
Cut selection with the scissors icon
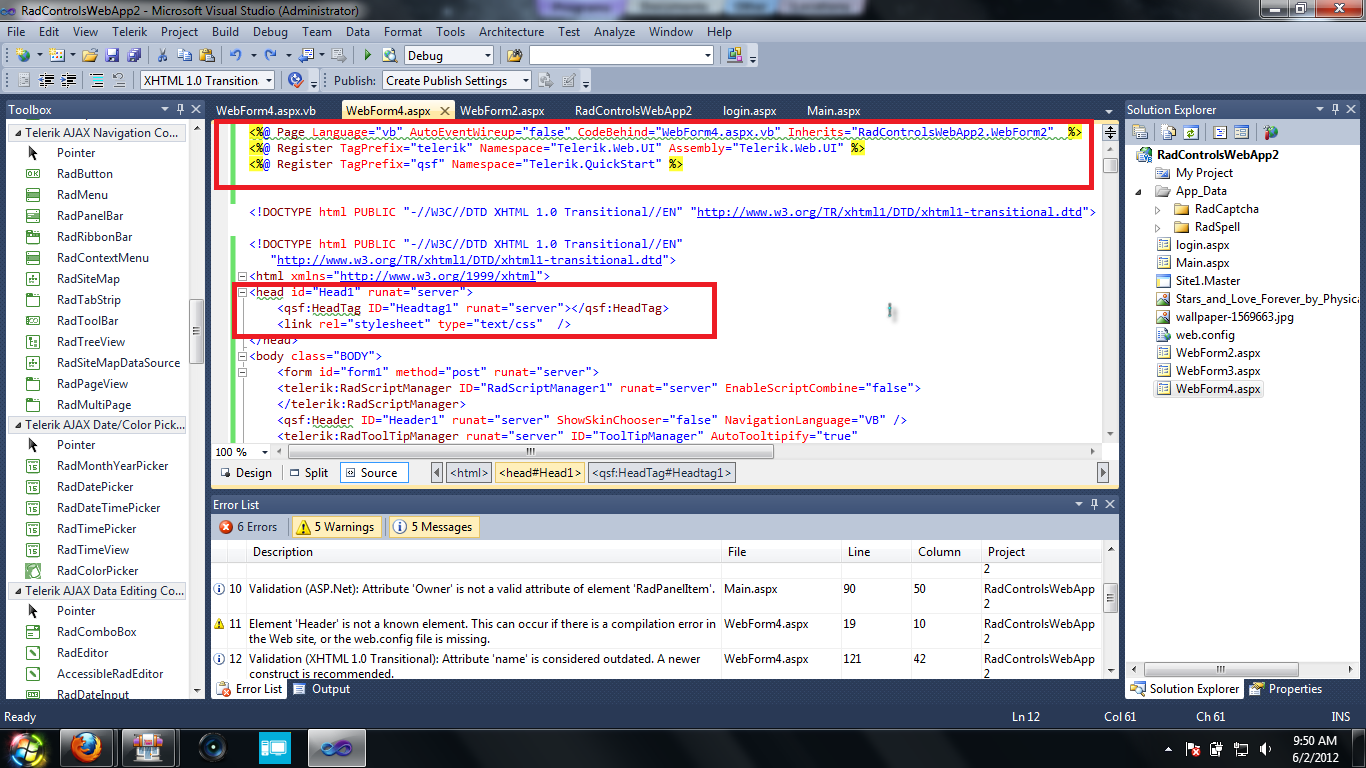[x=163, y=56]
